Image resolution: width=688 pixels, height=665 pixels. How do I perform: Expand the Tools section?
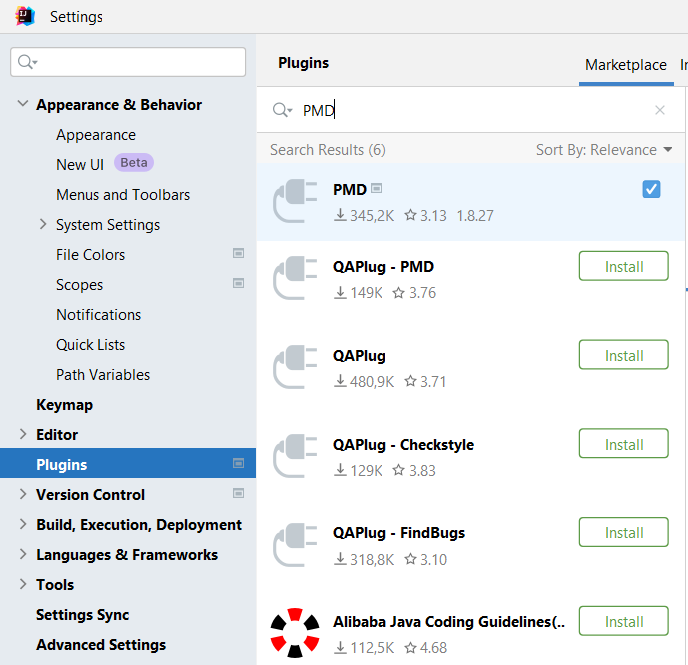23,584
